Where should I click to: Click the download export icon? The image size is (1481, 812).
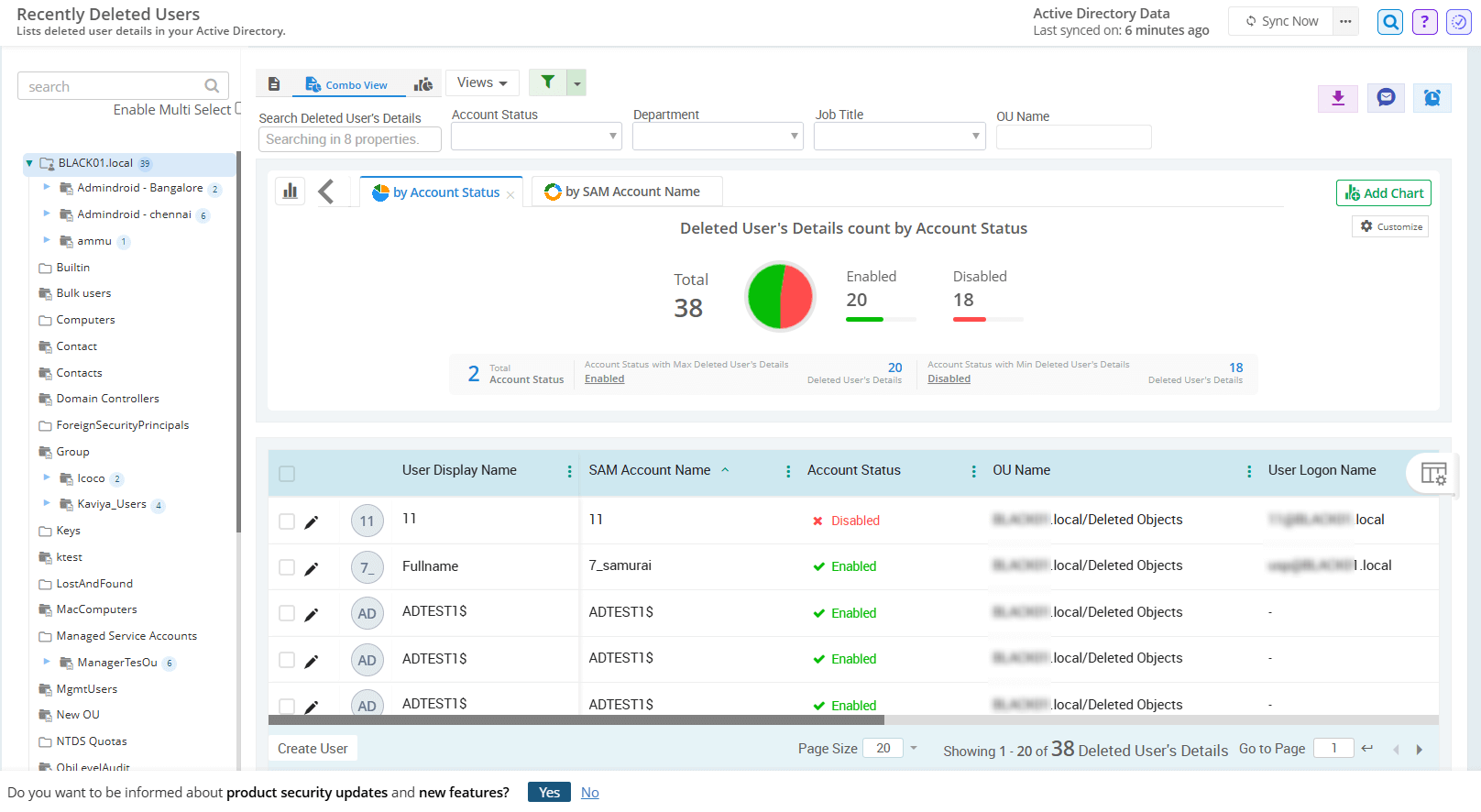coord(1338,98)
